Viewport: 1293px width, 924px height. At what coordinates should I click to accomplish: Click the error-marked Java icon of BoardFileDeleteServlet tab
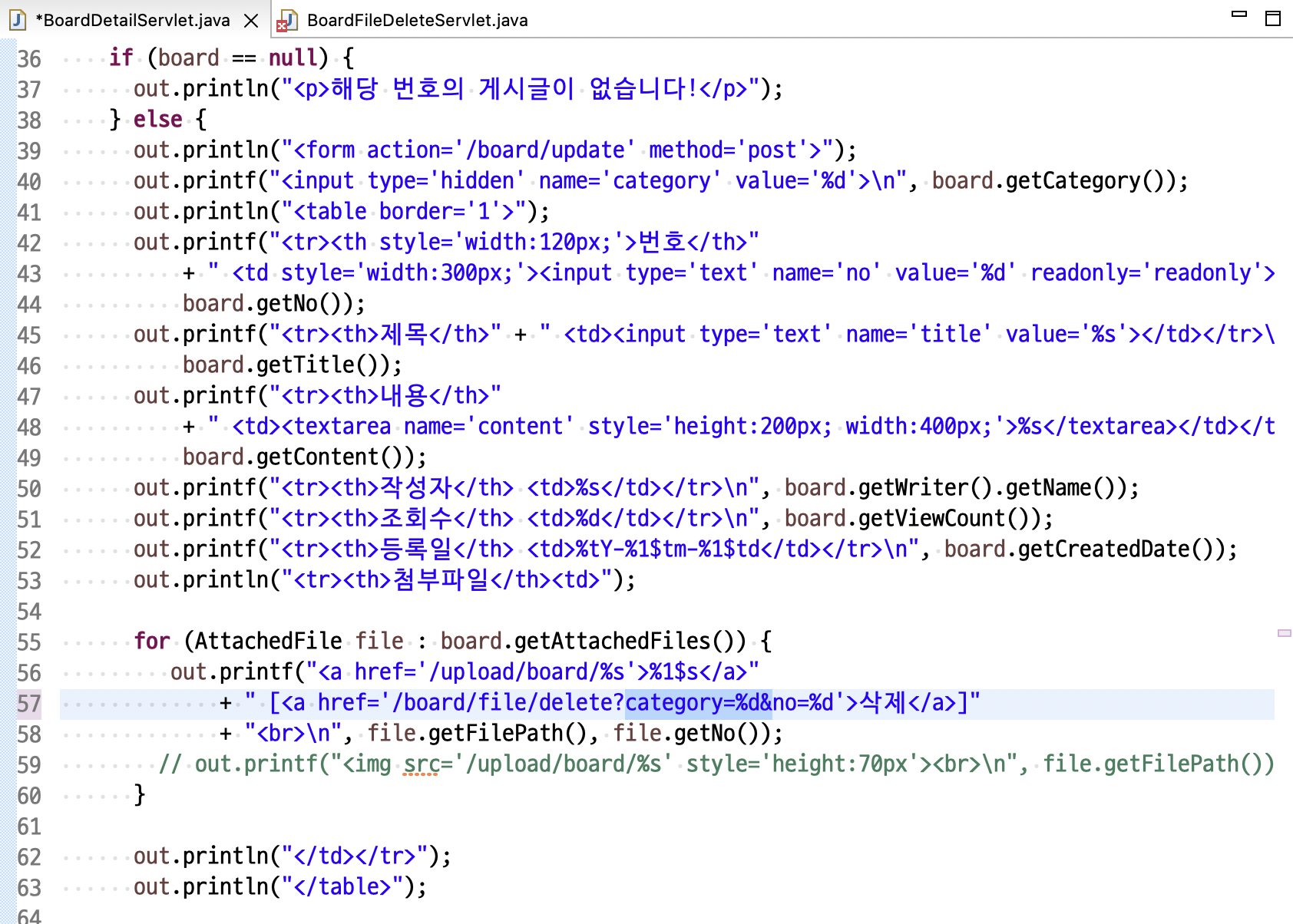coord(287,20)
